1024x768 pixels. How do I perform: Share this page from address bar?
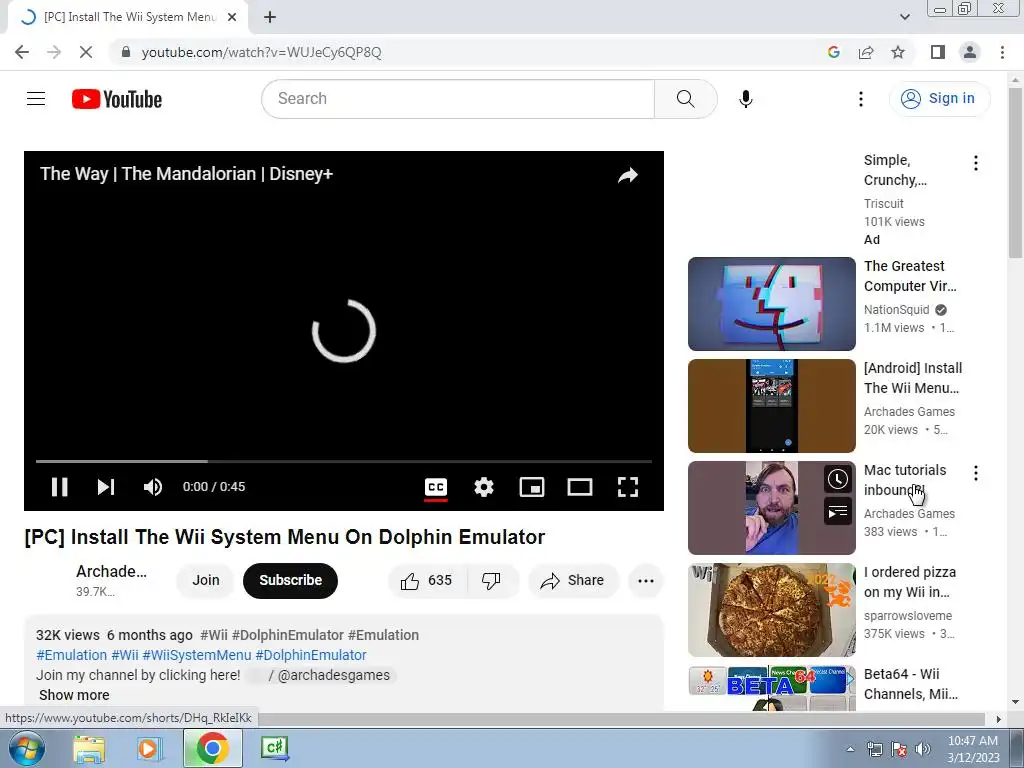[866, 52]
